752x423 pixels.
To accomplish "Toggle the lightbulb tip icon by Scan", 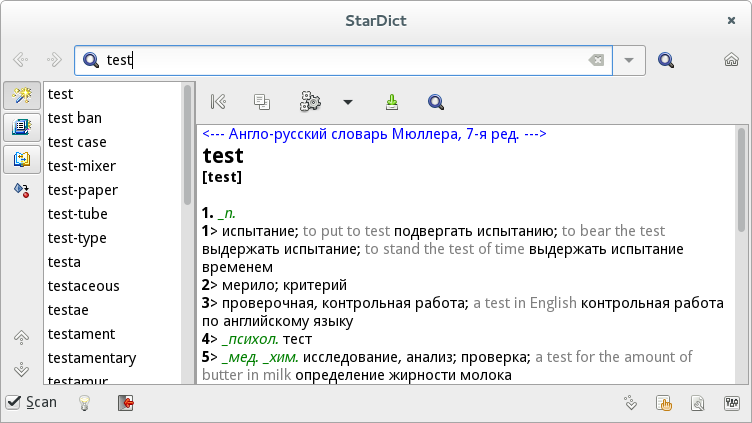I will click(x=86, y=403).
